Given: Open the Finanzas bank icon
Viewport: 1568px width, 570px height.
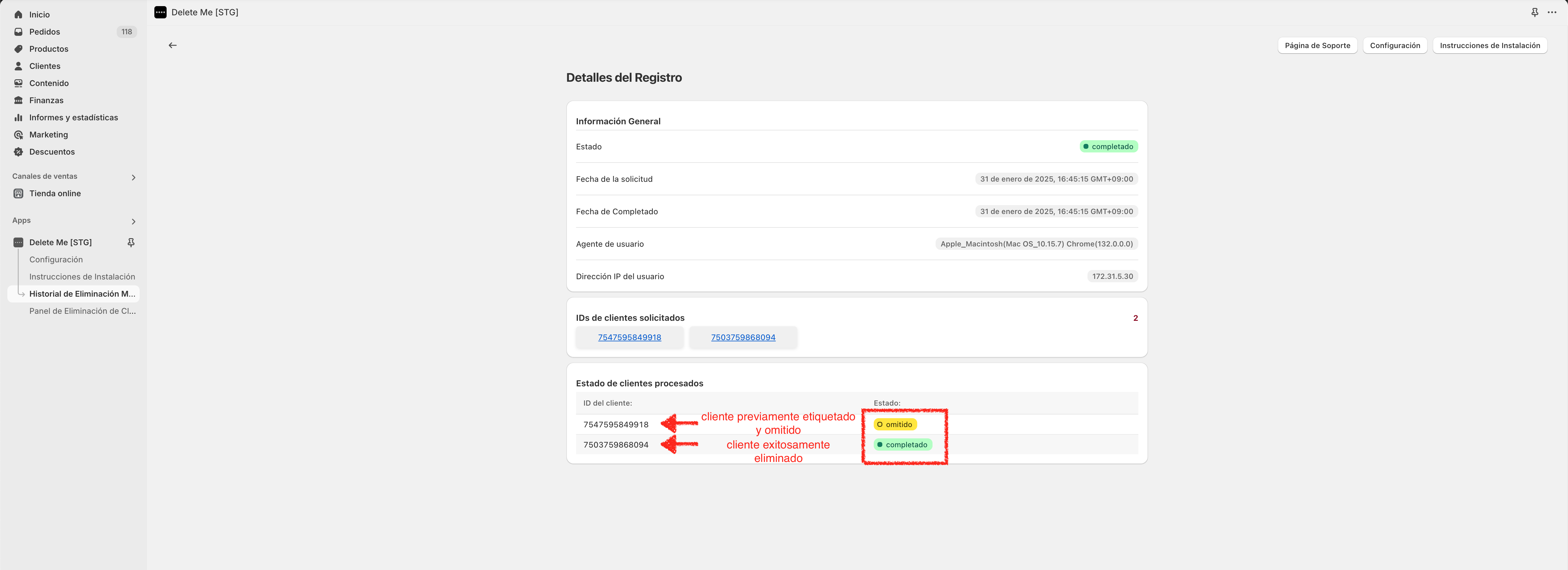Looking at the screenshot, I should 18,100.
